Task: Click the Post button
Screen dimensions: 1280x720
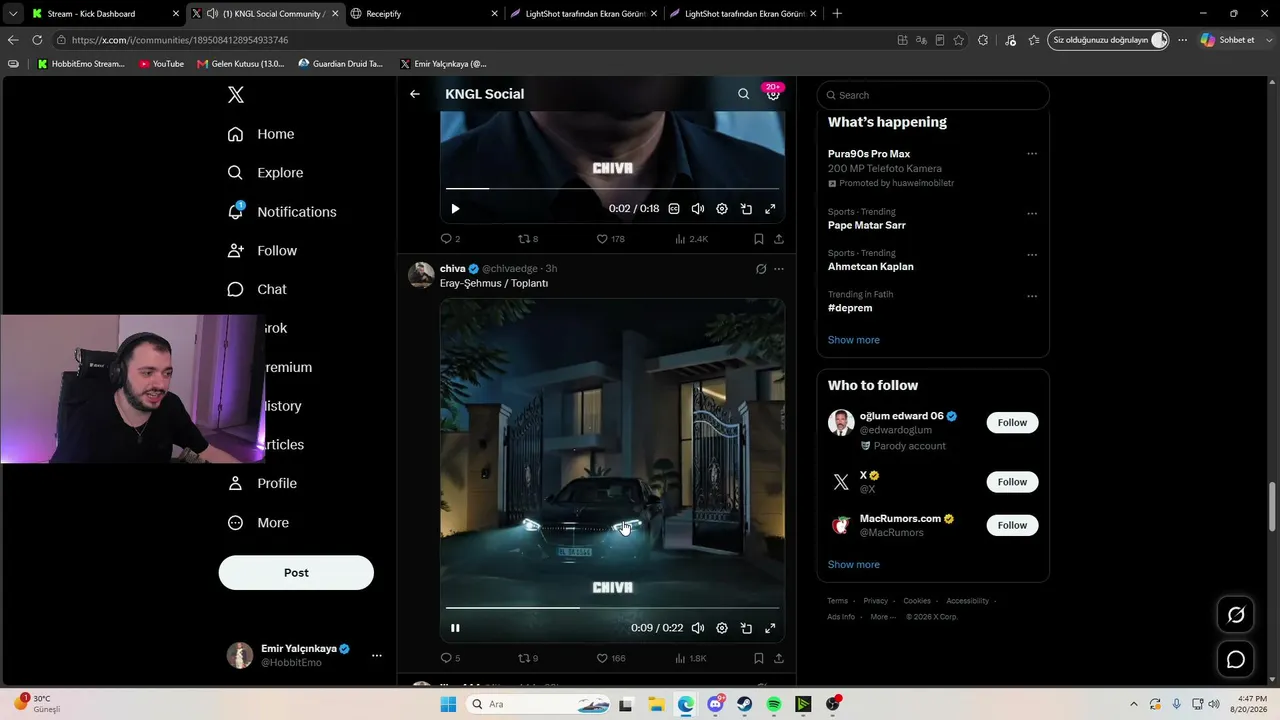Action: pyautogui.click(x=296, y=573)
